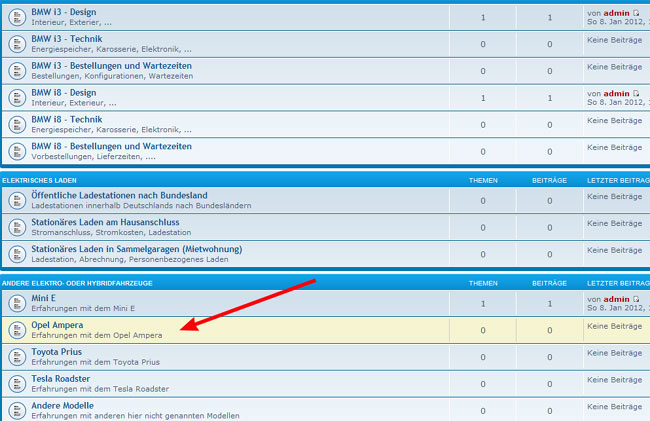Click the forum icon next to Andere Modelle
The height and width of the screenshot is (421, 650).
(16, 410)
